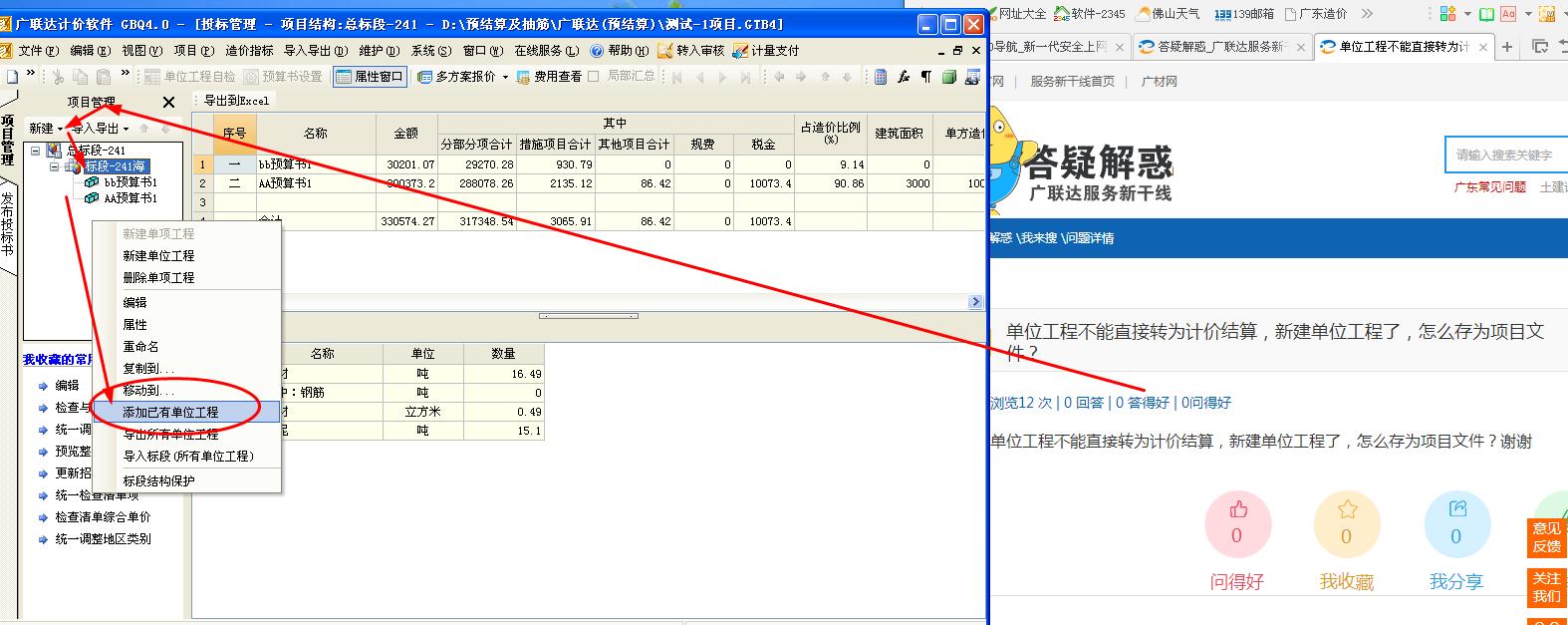The width and height of the screenshot is (1568, 625).
Task: Click the paste clipboard icon
Action: tap(103, 77)
